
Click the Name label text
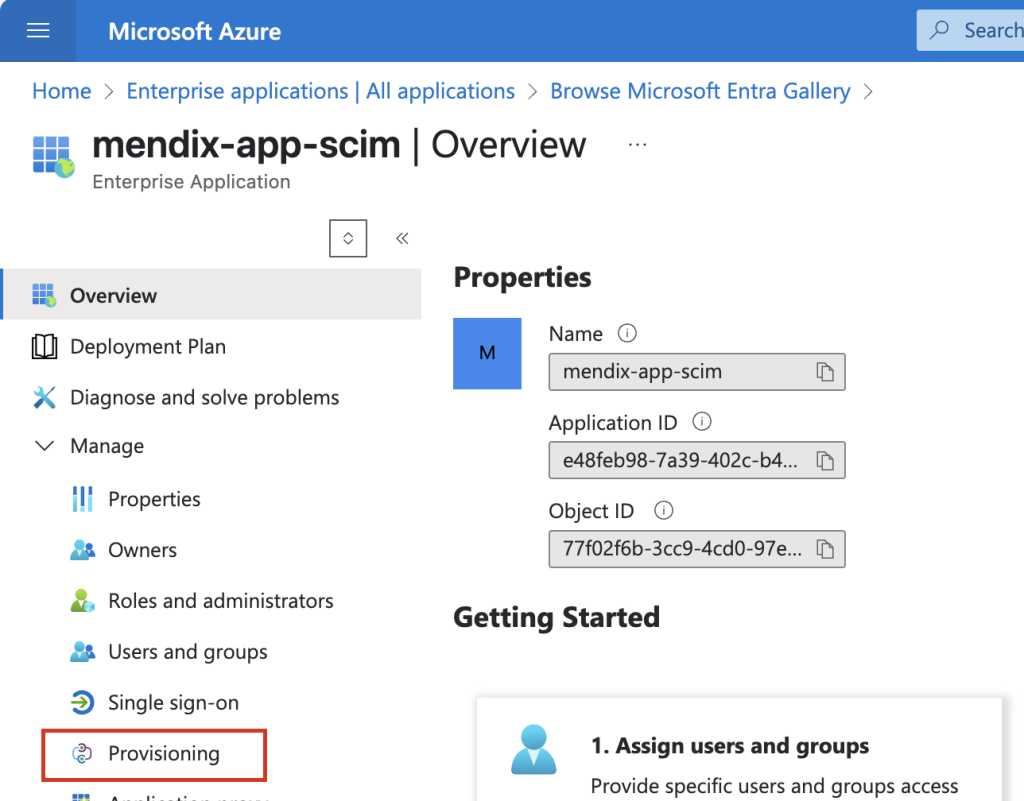coord(575,334)
